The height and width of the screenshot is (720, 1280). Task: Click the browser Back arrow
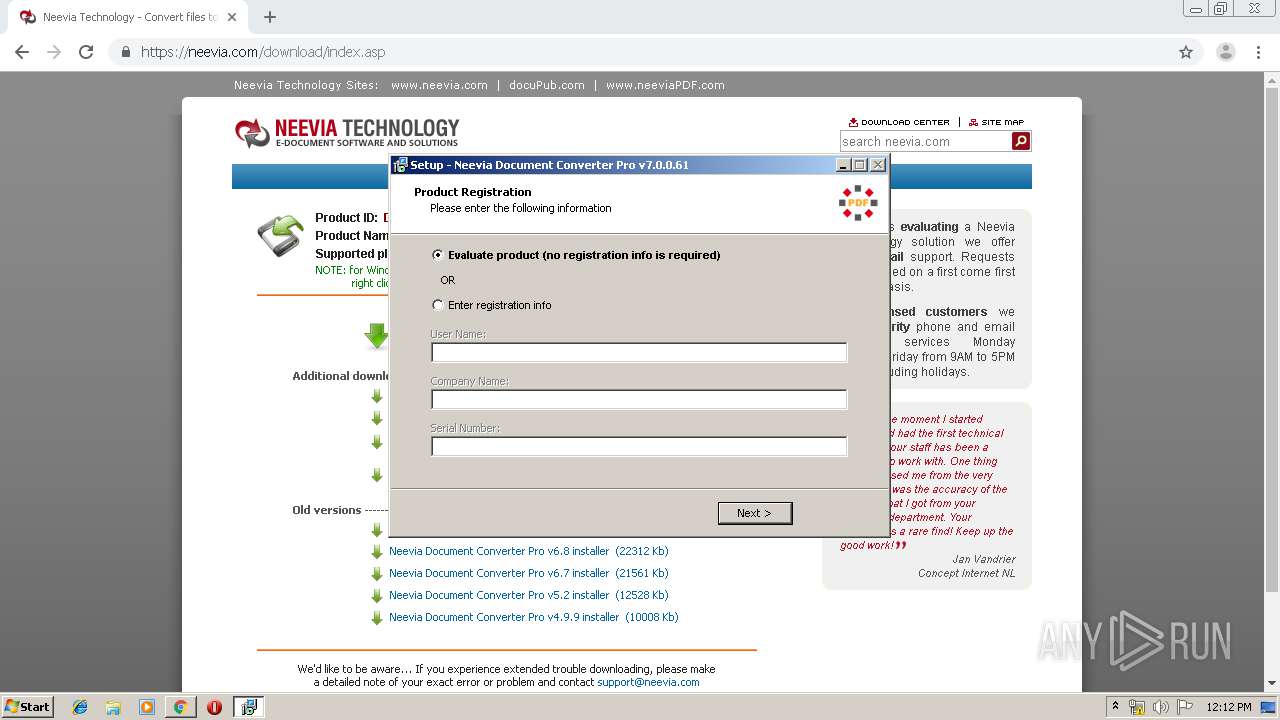pos(22,52)
